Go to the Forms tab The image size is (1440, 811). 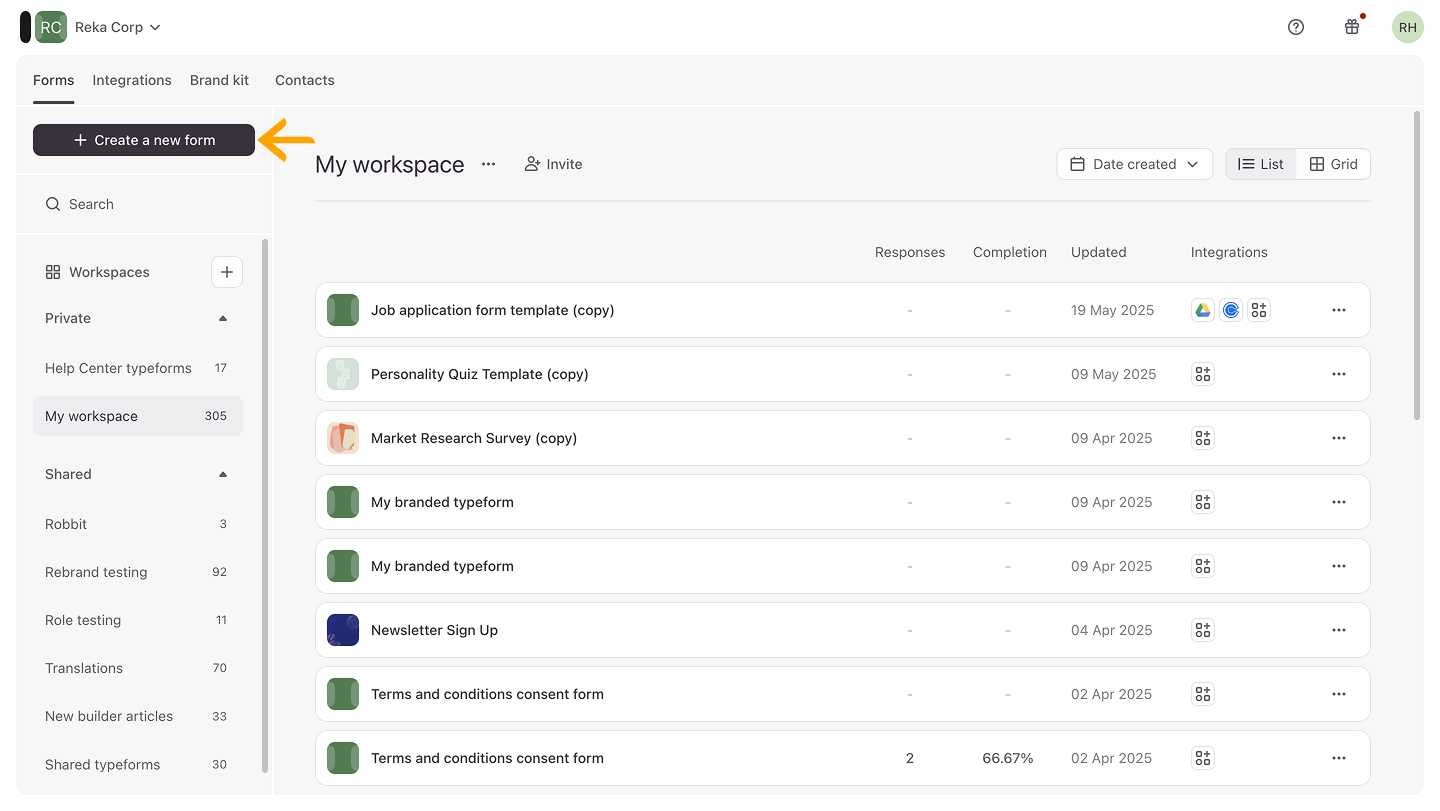tap(54, 80)
